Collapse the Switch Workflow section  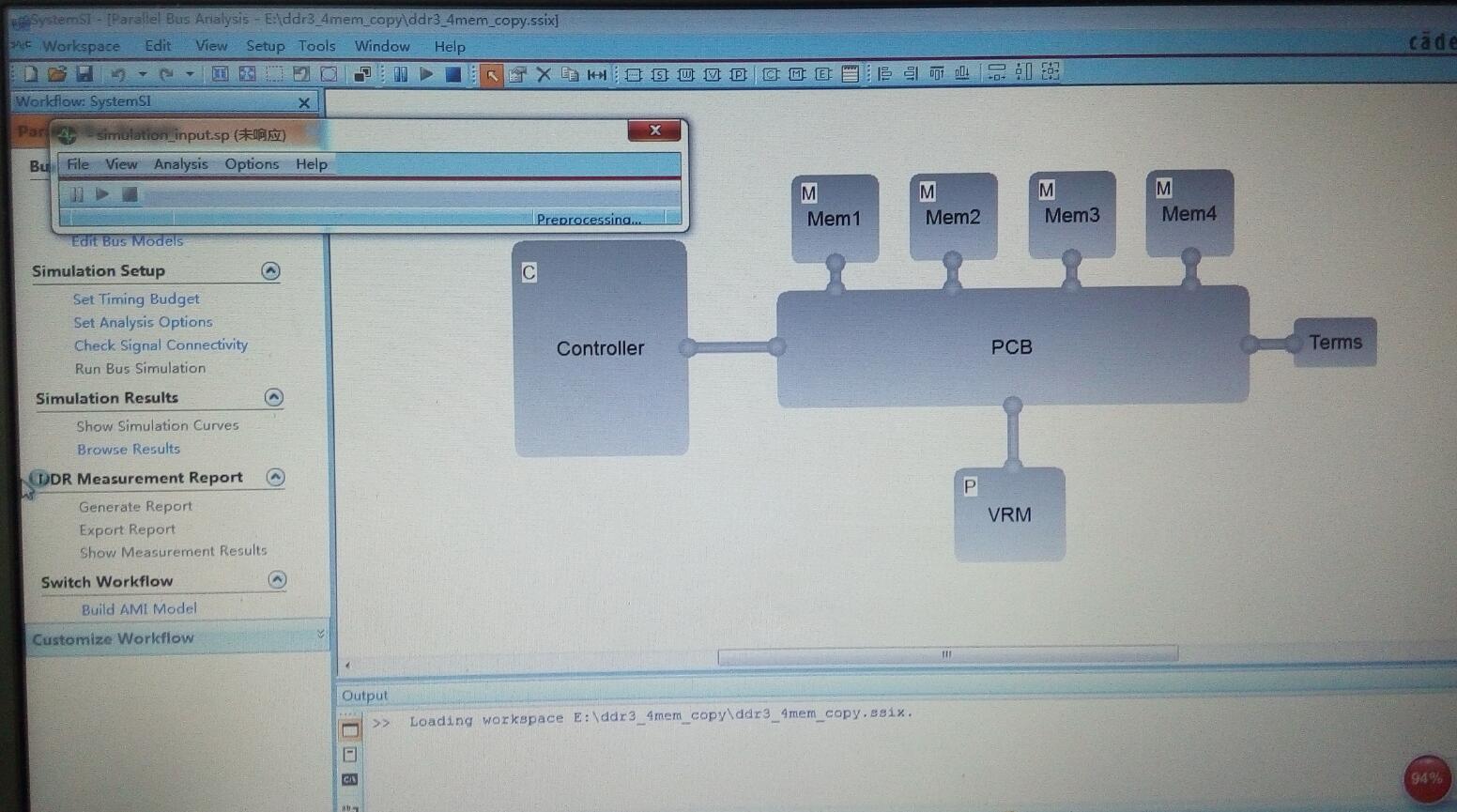tap(277, 580)
